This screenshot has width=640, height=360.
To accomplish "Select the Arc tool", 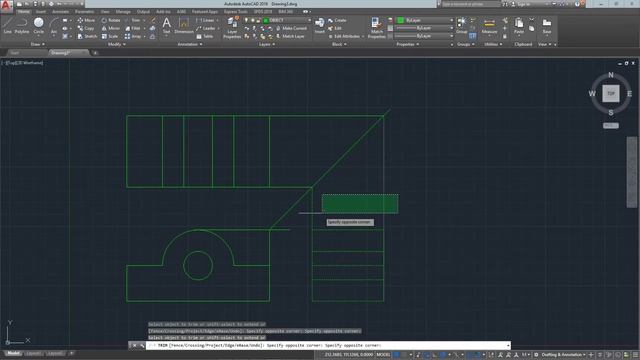I will (x=53, y=26).
